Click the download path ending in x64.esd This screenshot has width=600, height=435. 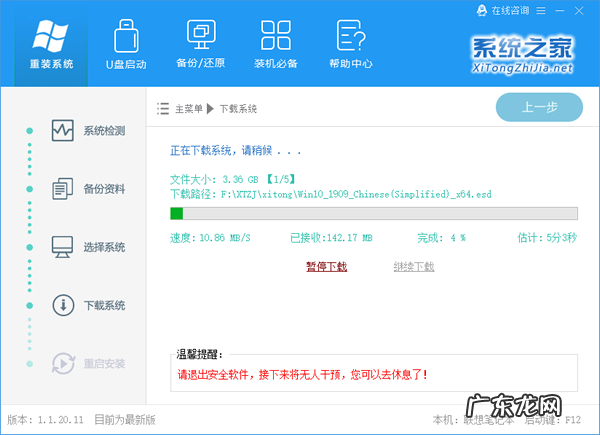click(331, 194)
